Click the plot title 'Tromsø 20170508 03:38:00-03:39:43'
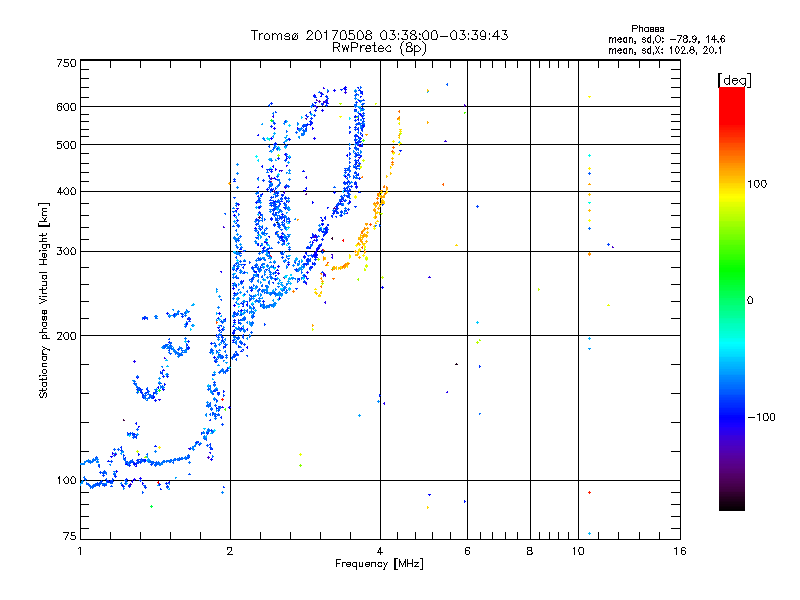Screen dimensions: 800x600 379,35
